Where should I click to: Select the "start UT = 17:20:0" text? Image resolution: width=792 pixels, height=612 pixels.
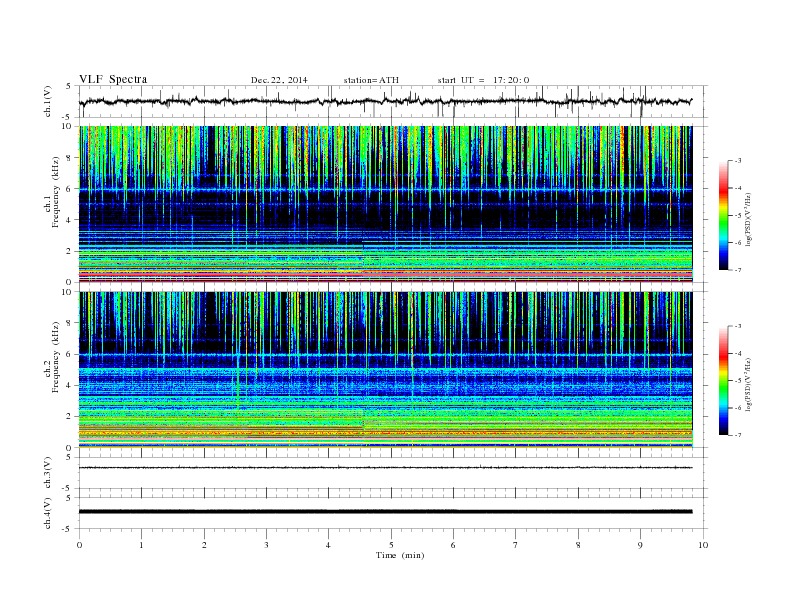coord(483,80)
